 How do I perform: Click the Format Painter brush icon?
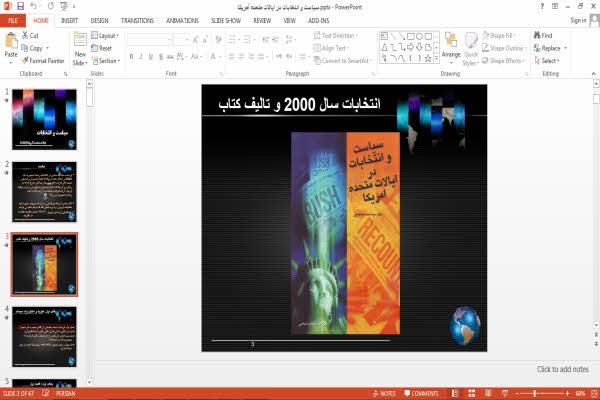(25, 60)
